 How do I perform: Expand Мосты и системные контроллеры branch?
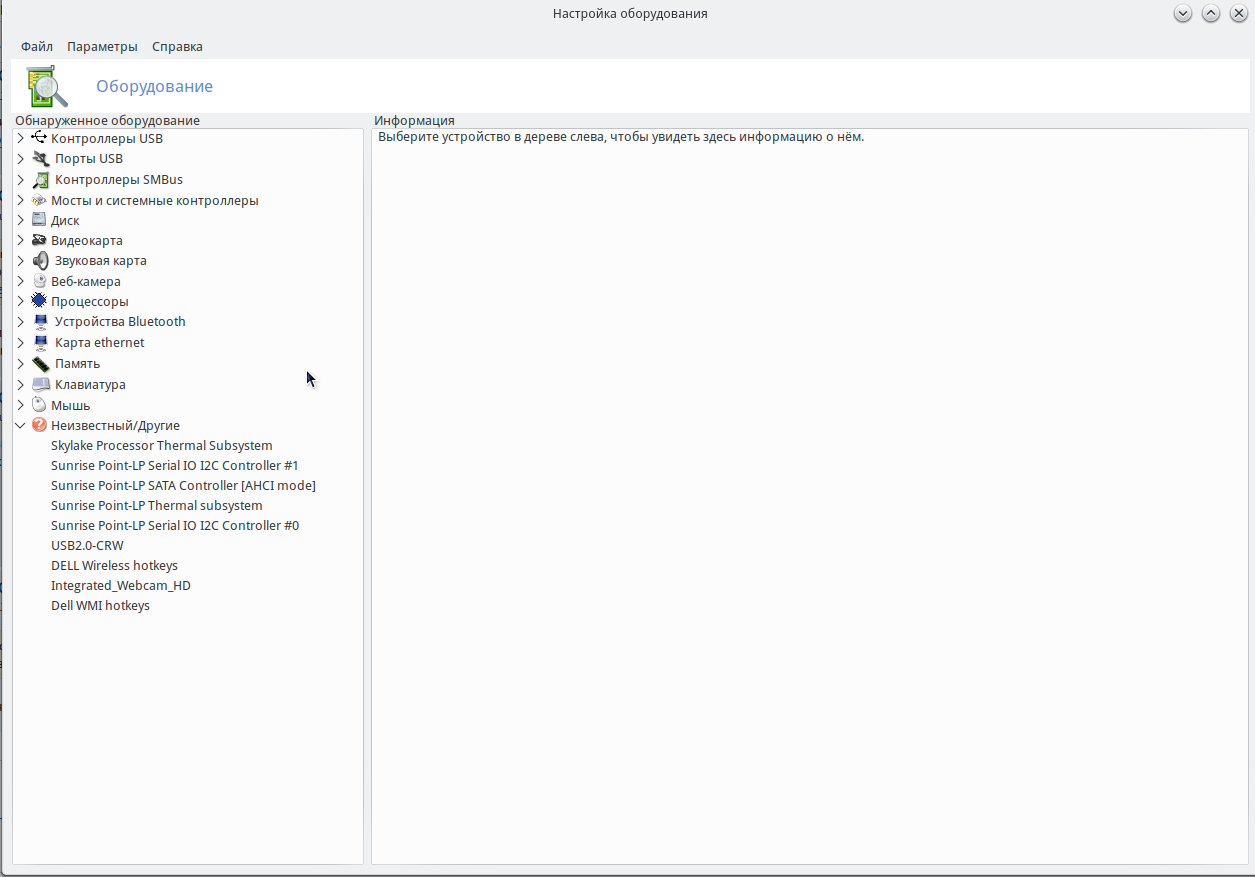click(x=21, y=200)
